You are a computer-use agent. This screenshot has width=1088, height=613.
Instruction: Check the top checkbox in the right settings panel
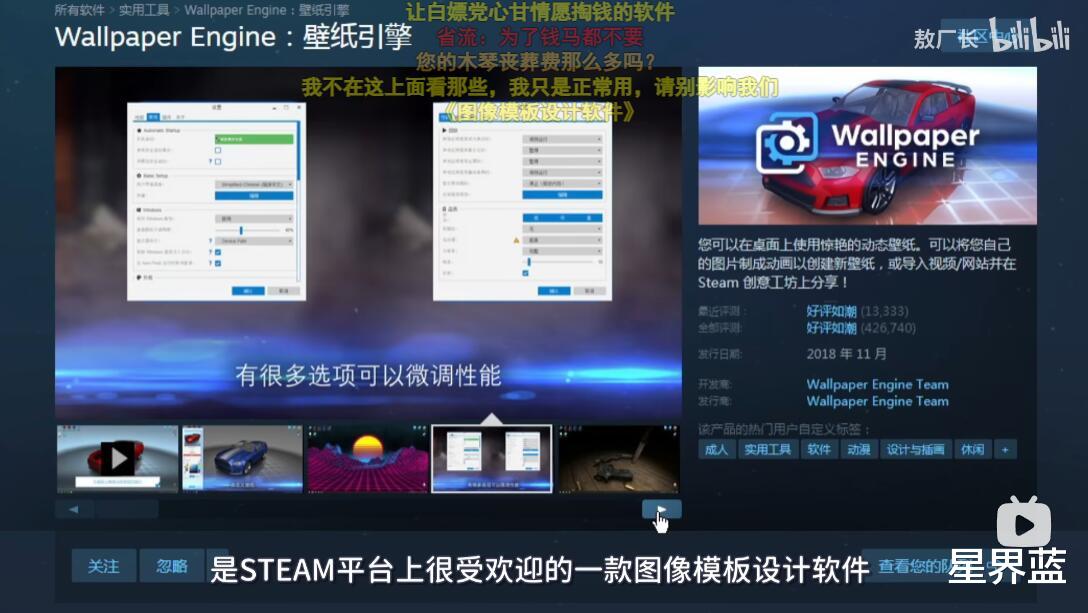(525, 273)
